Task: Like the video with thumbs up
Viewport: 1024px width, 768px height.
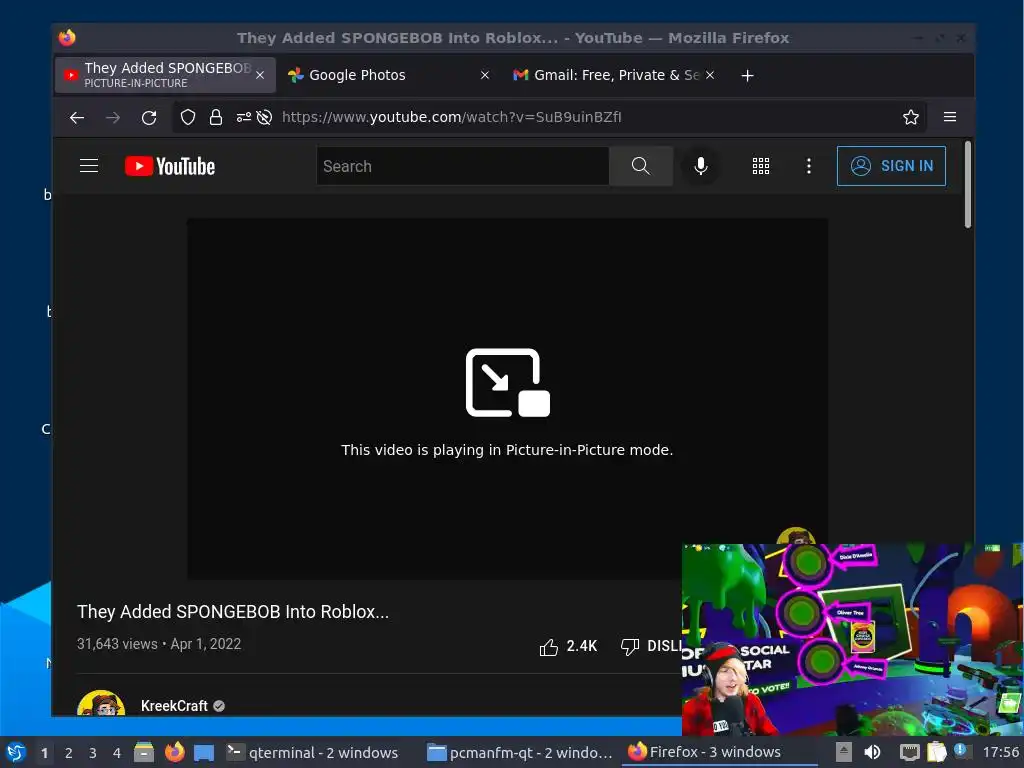Action: (549, 647)
